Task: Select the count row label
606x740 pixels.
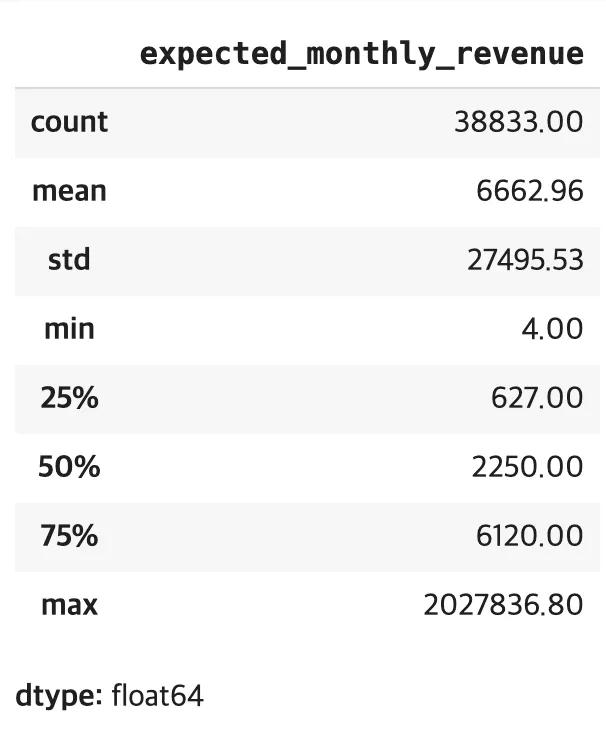Action: (69, 122)
